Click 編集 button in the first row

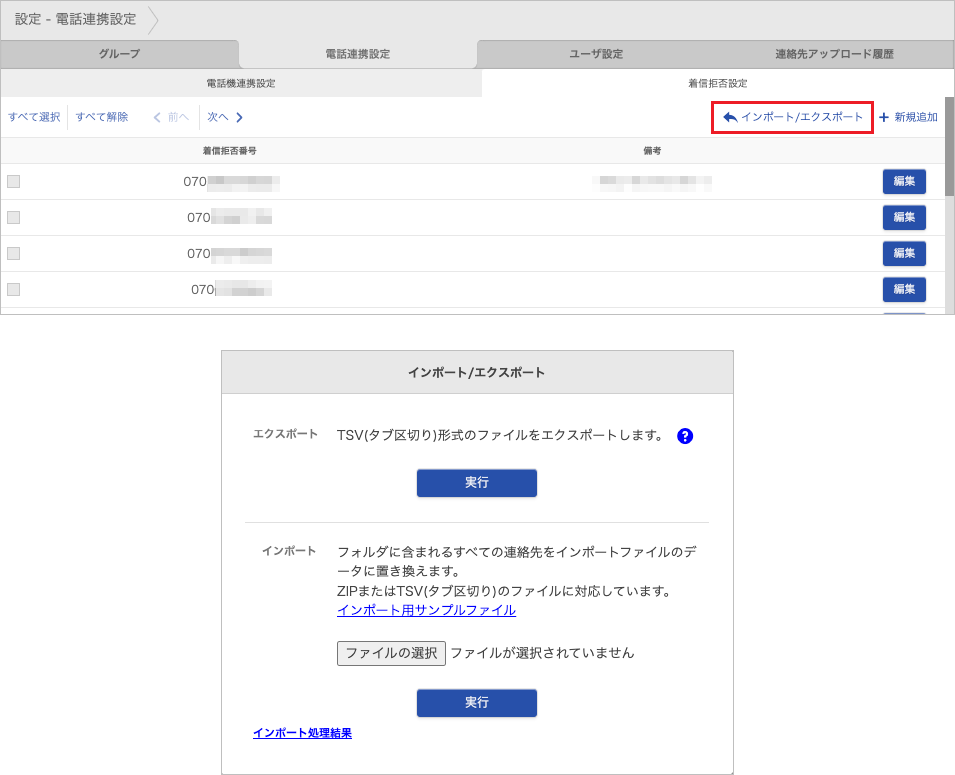tap(904, 182)
